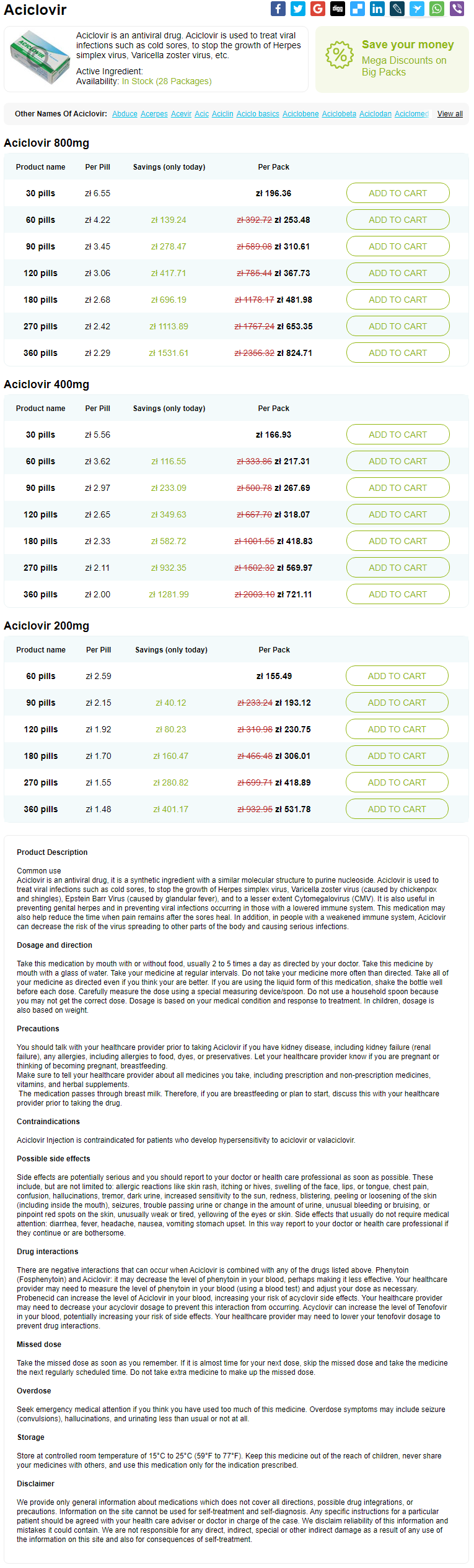Add 400mg 90 pills pack to cart
This screenshot has width=474, height=1568.
point(398,488)
